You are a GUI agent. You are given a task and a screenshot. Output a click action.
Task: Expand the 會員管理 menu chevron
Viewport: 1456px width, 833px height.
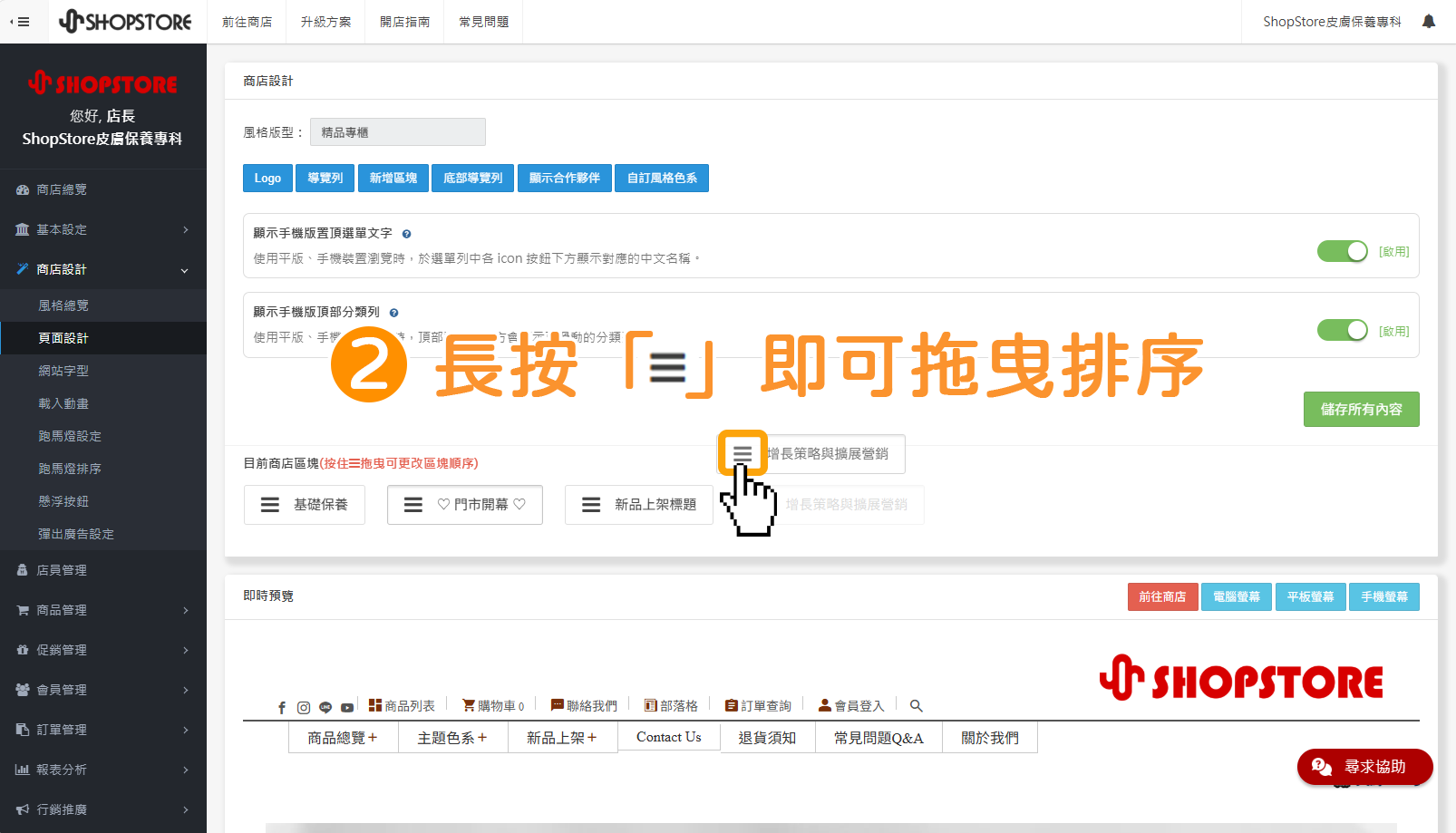[x=185, y=691]
